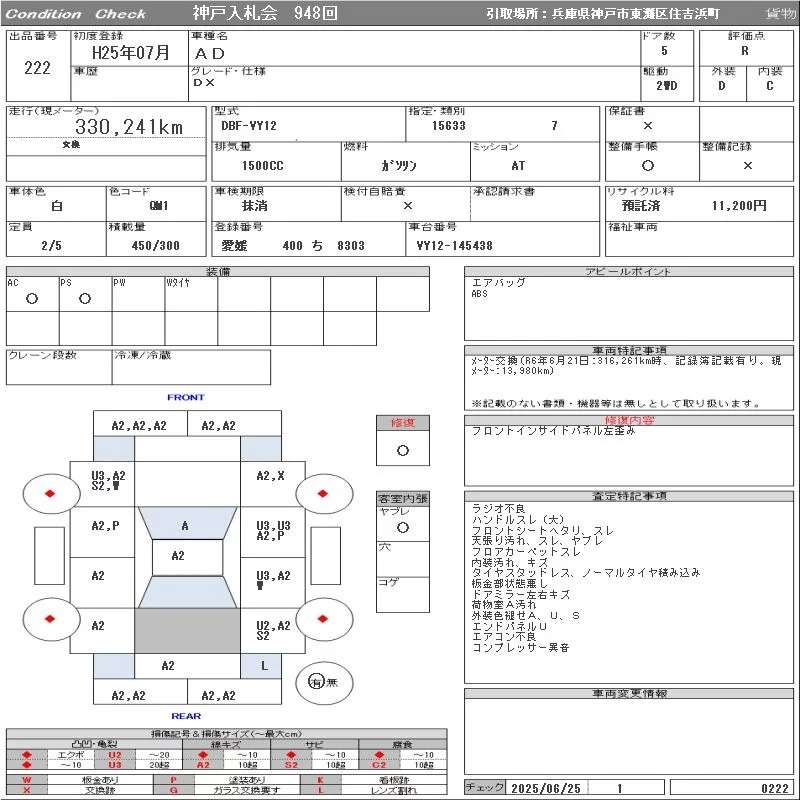The width and height of the screenshot is (800, 800).
Task: Click the recycle fee 11,200円
Action: click(739, 206)
